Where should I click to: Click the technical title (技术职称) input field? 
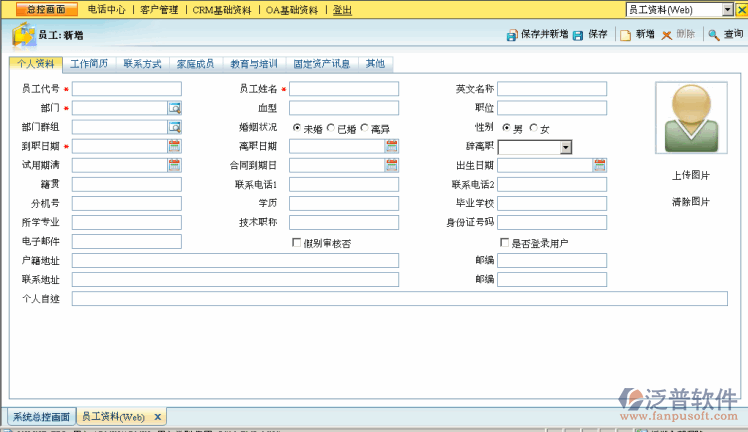(x=344, y=222)
